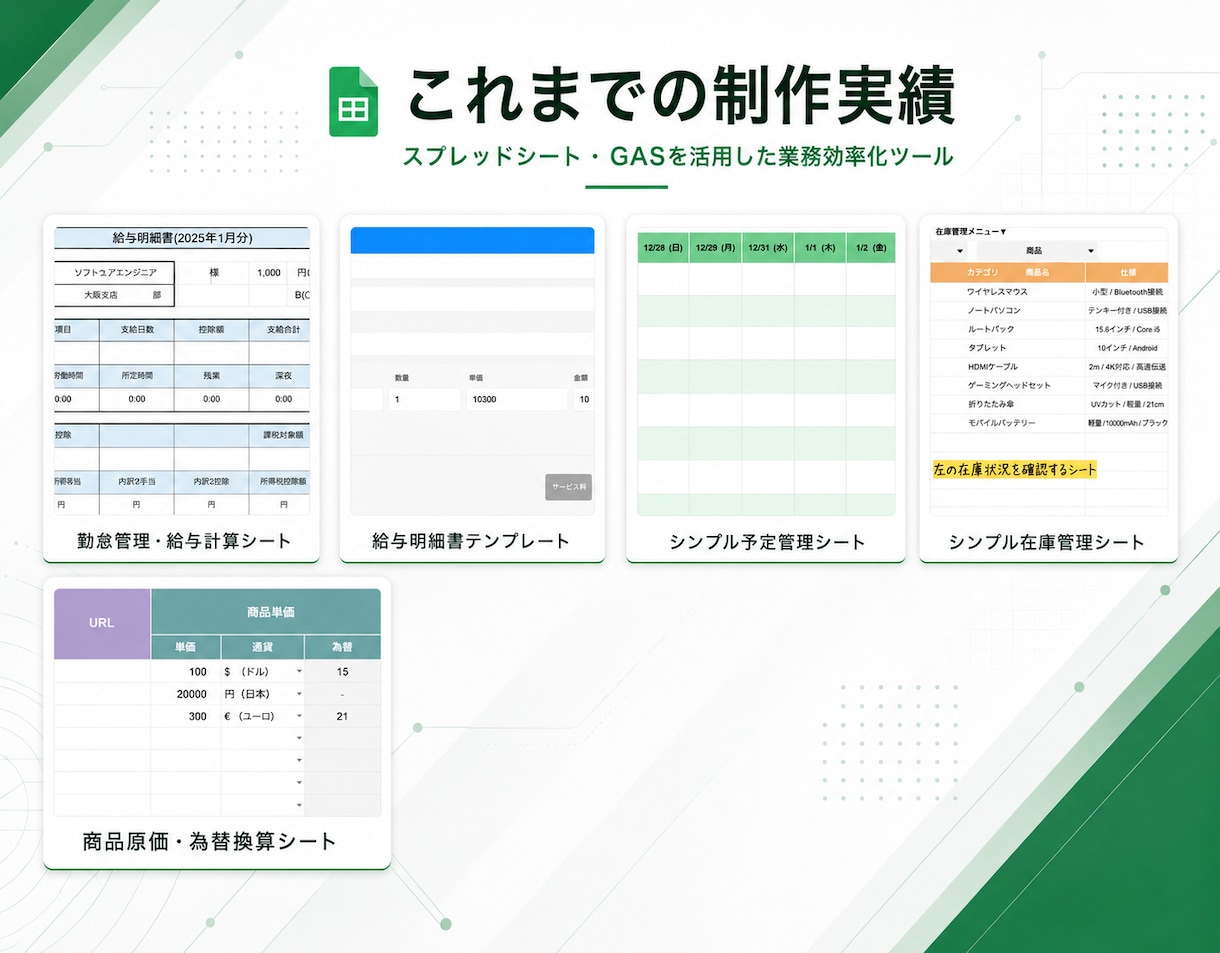Select the ゲーミングヘッドセット product row

[x=1049, y=385]
